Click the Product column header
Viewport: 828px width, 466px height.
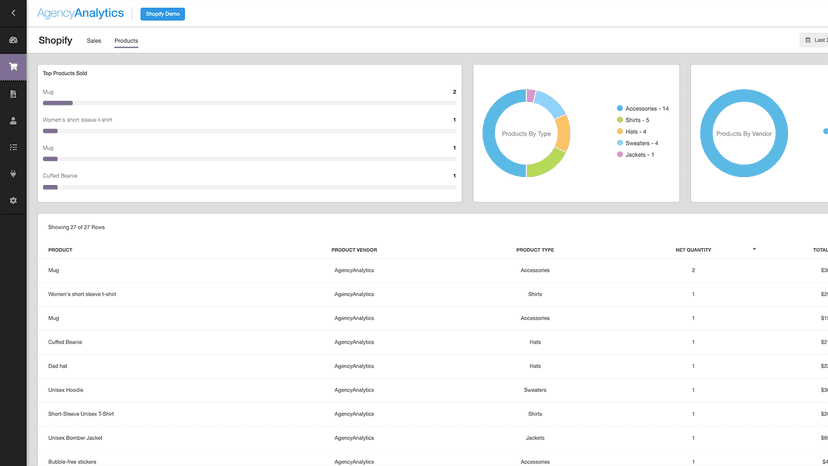(x=60, y=250)
